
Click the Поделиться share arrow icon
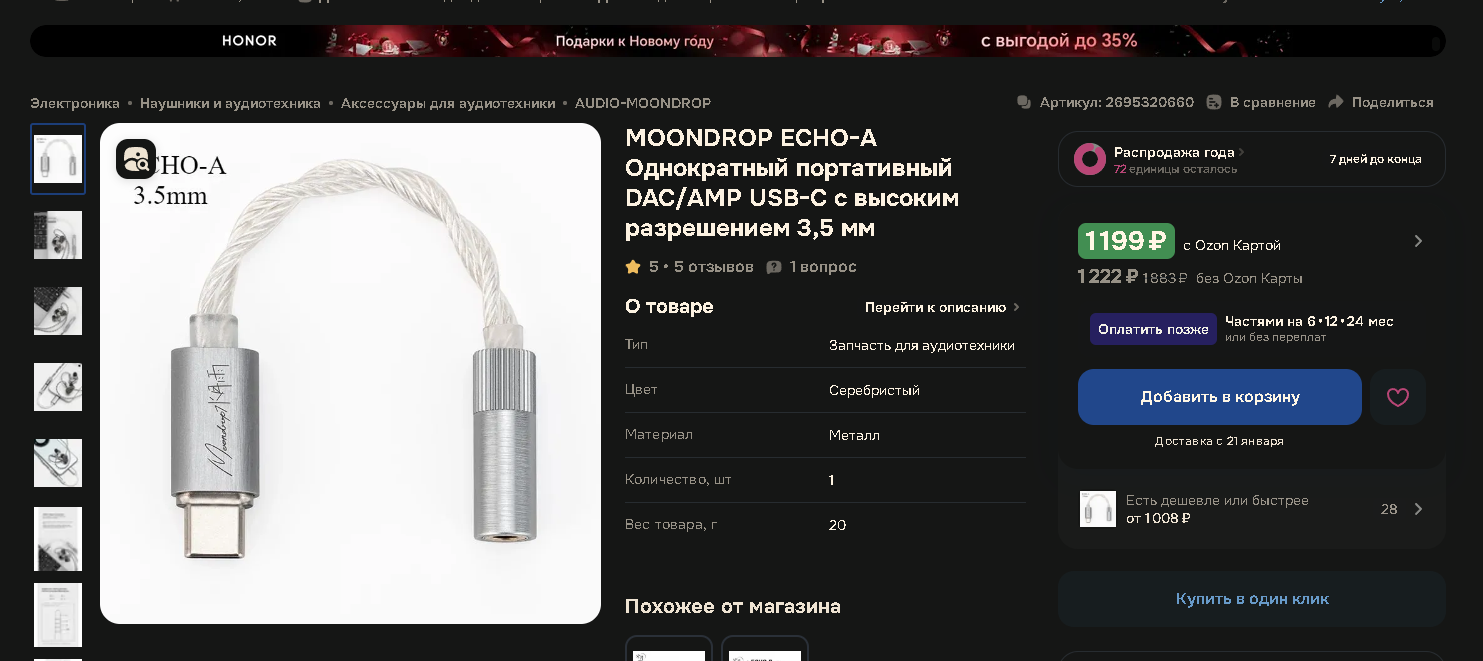pos(1336,102)
